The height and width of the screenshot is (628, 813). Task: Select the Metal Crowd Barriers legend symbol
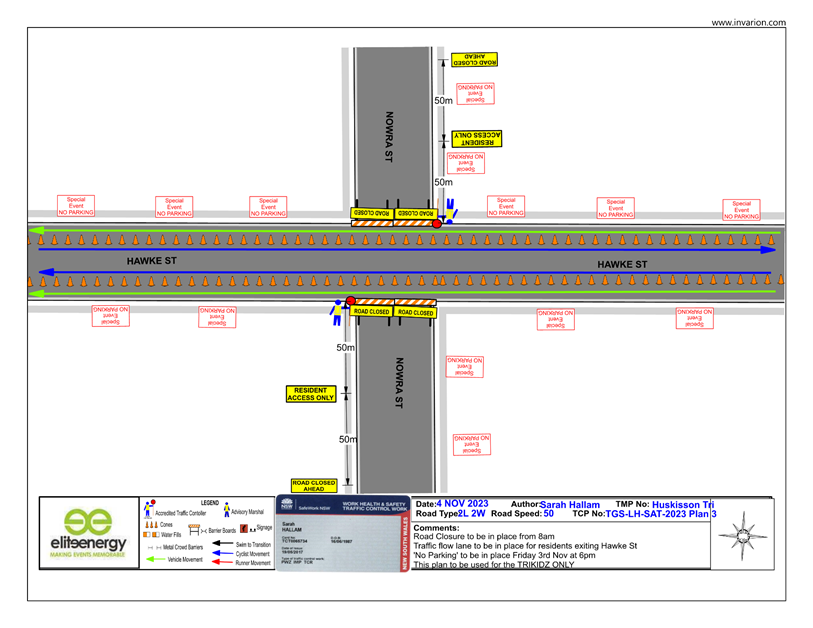click(153, 547)
